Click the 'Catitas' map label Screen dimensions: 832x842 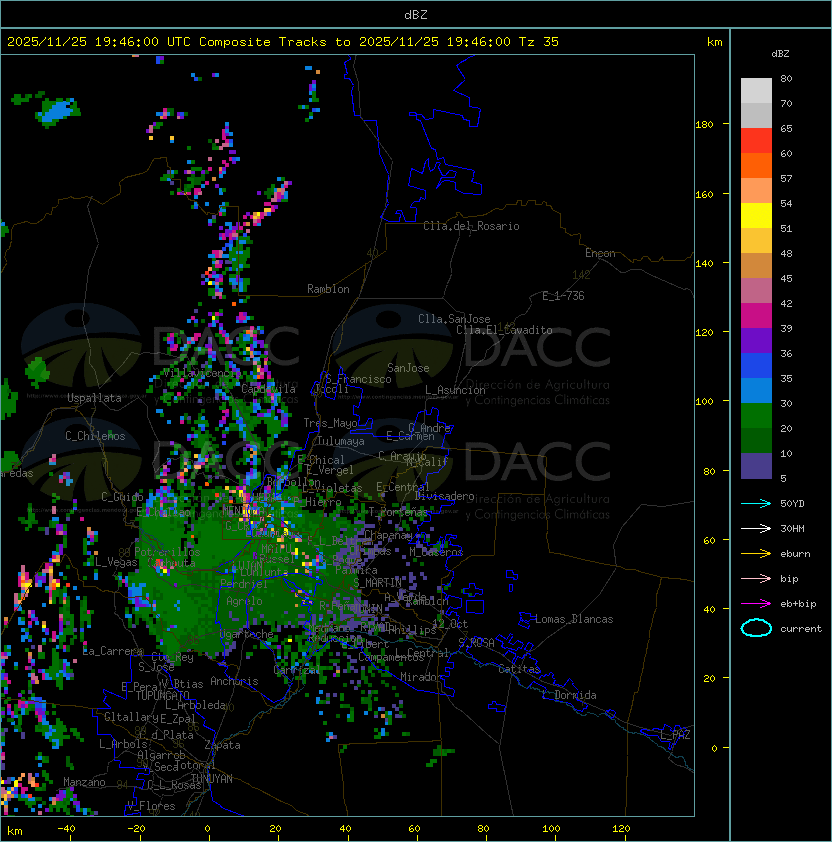[519, 669]
